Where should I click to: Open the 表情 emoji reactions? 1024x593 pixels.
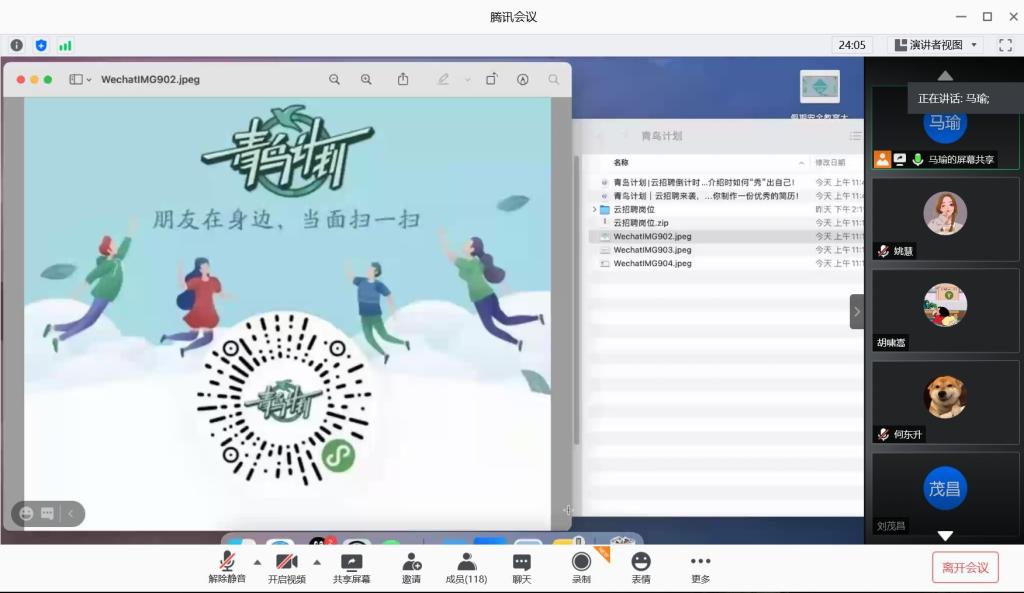coord(641,567)
